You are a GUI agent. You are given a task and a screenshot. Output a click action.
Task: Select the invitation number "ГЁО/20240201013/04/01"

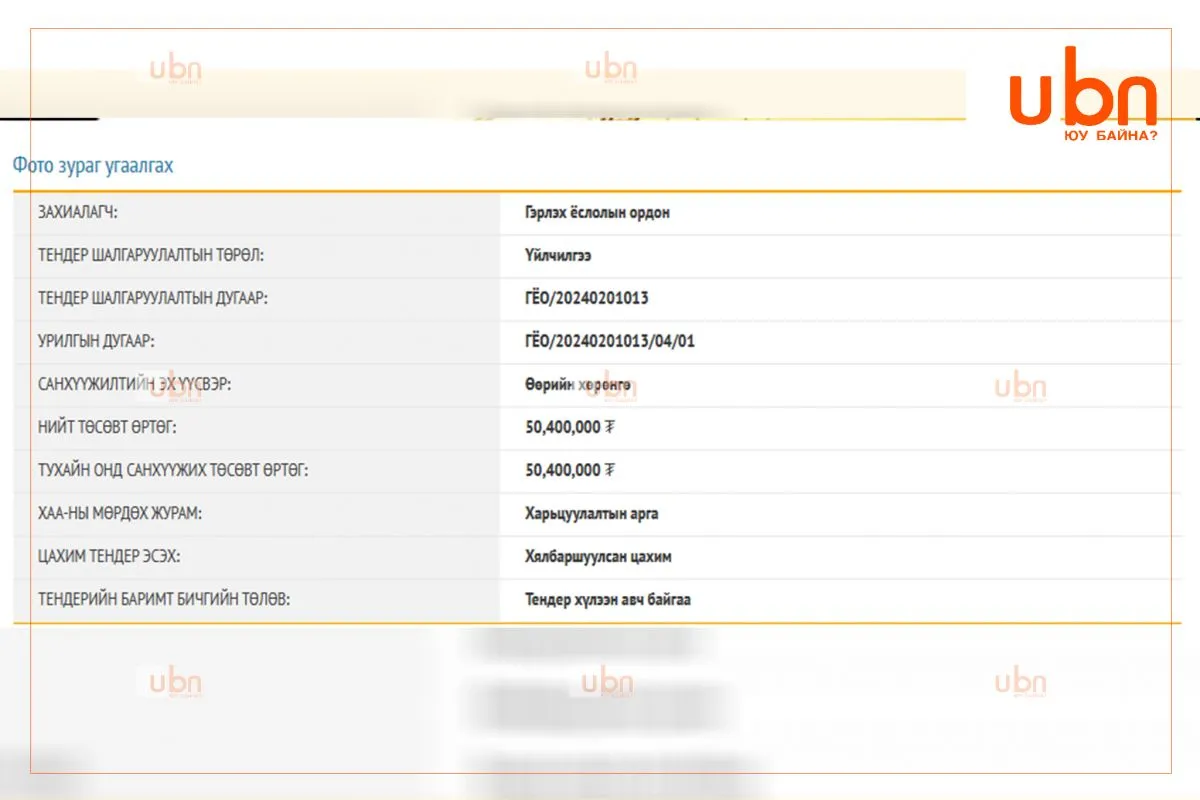pyautogui.click(x=610, y=341)
